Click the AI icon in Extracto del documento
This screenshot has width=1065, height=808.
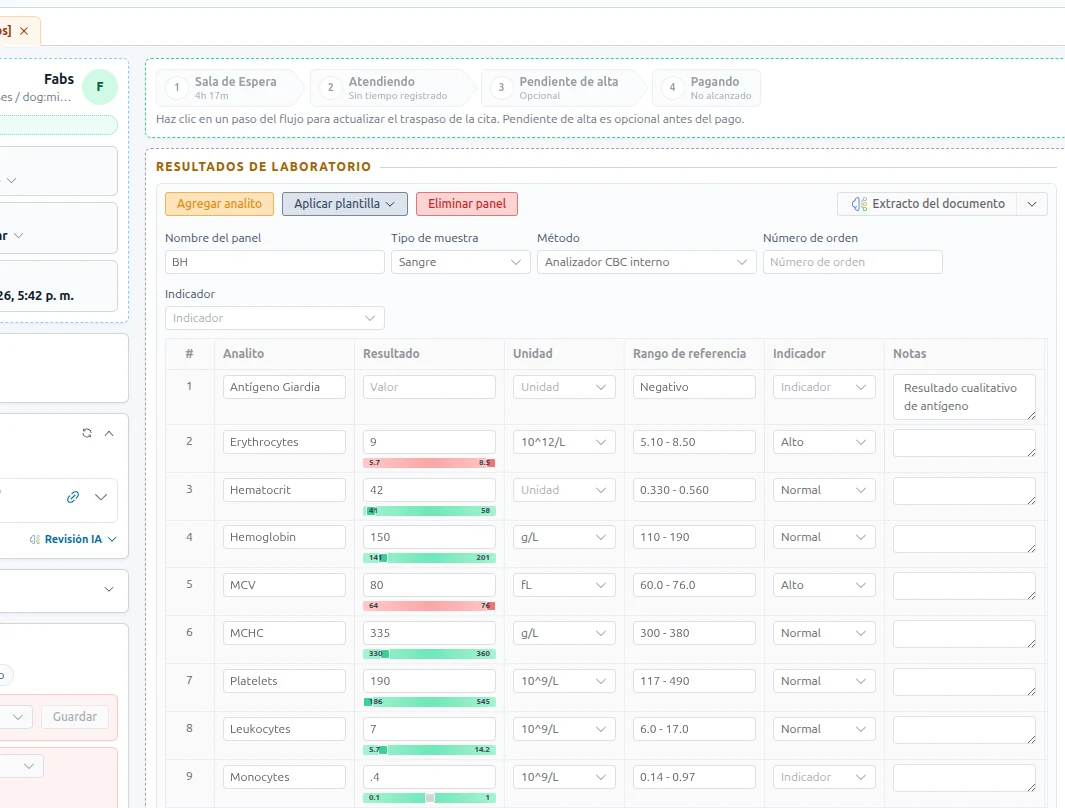tap(859, 204)
